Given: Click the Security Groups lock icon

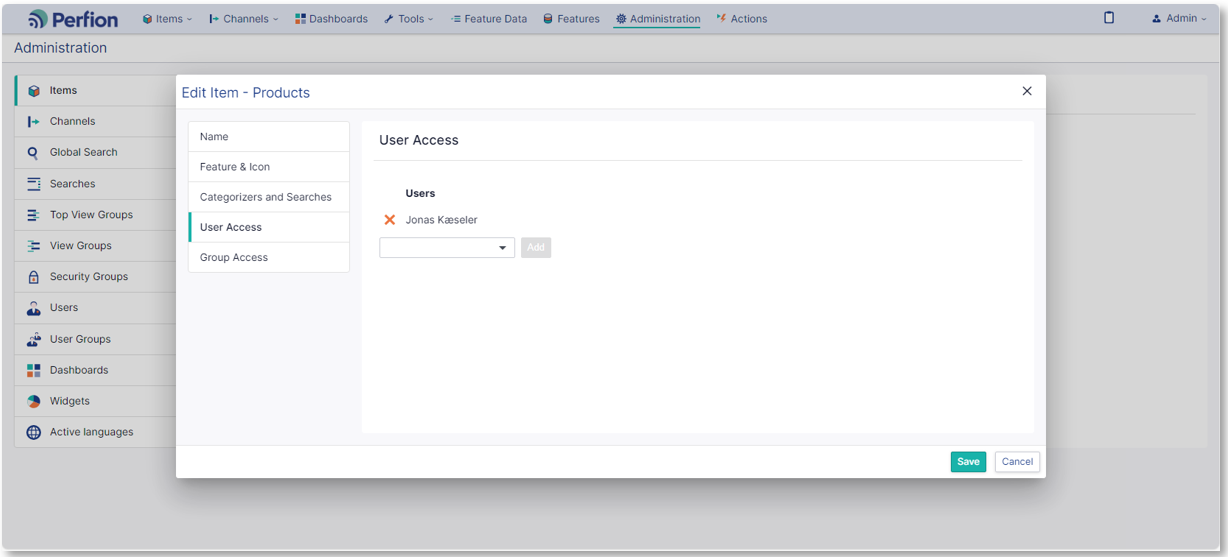Looking at the screenshot, I should [34, 277].
